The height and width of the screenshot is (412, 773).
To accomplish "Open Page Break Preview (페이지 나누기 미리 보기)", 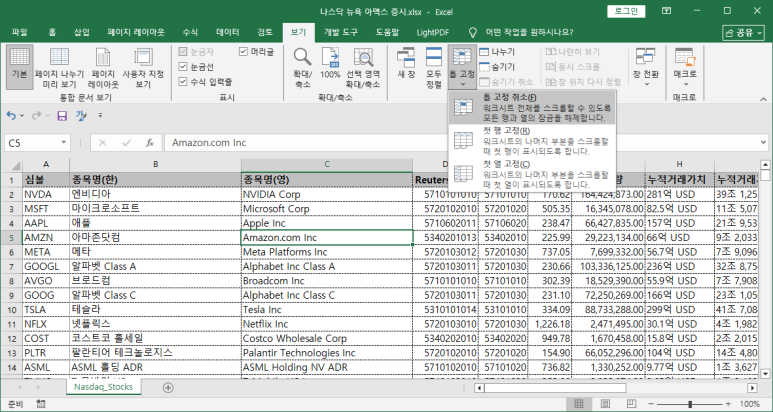I will (59, 68).
